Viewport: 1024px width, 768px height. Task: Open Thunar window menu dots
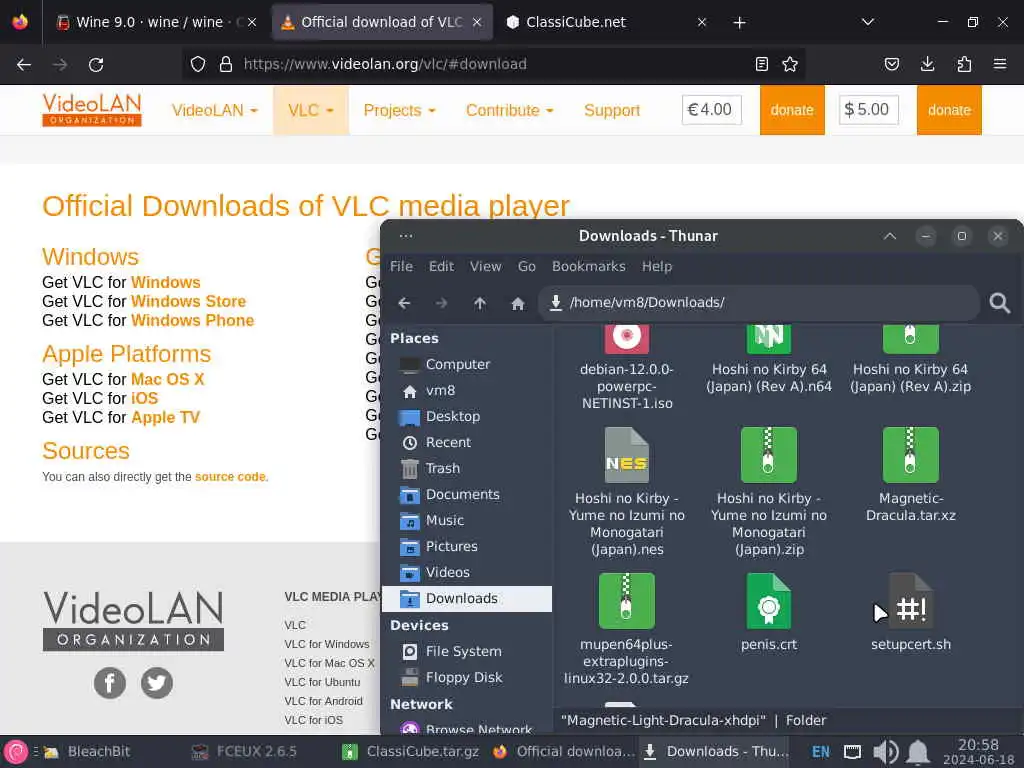pos(406,236)
